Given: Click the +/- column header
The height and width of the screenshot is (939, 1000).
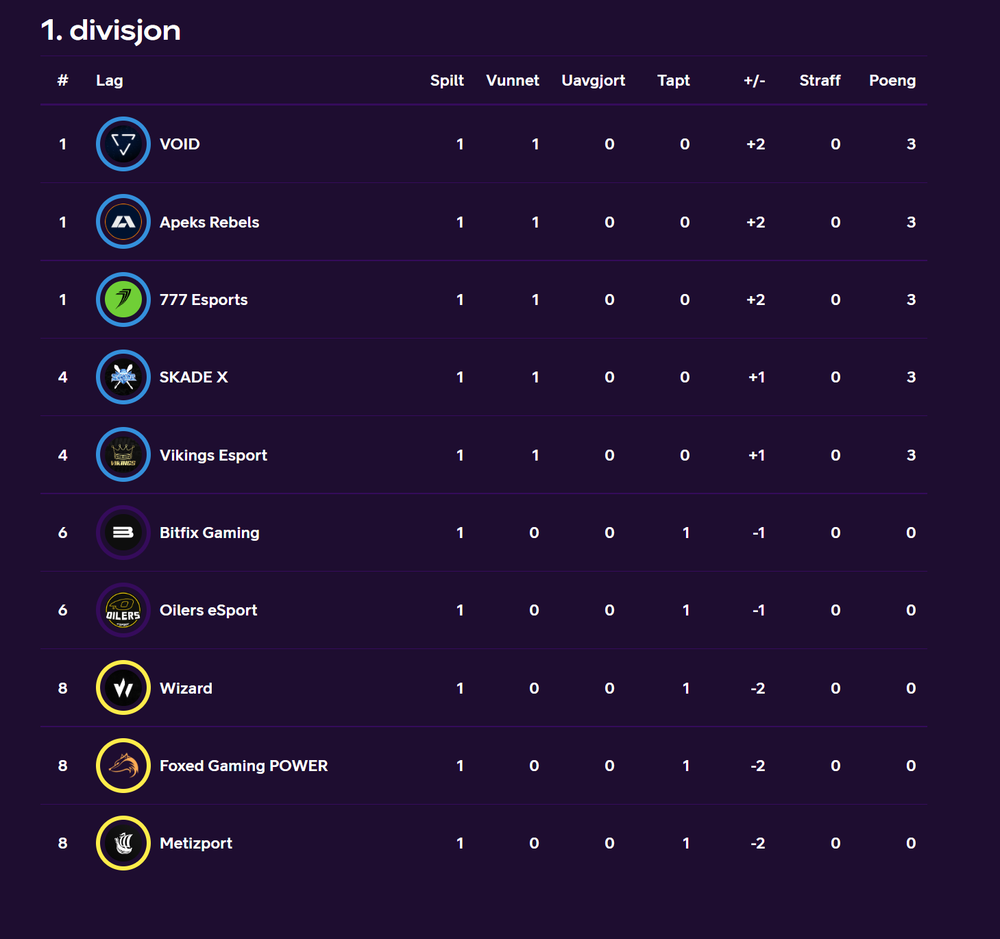Looking at the screenshot, I should (x=754, y=80).
